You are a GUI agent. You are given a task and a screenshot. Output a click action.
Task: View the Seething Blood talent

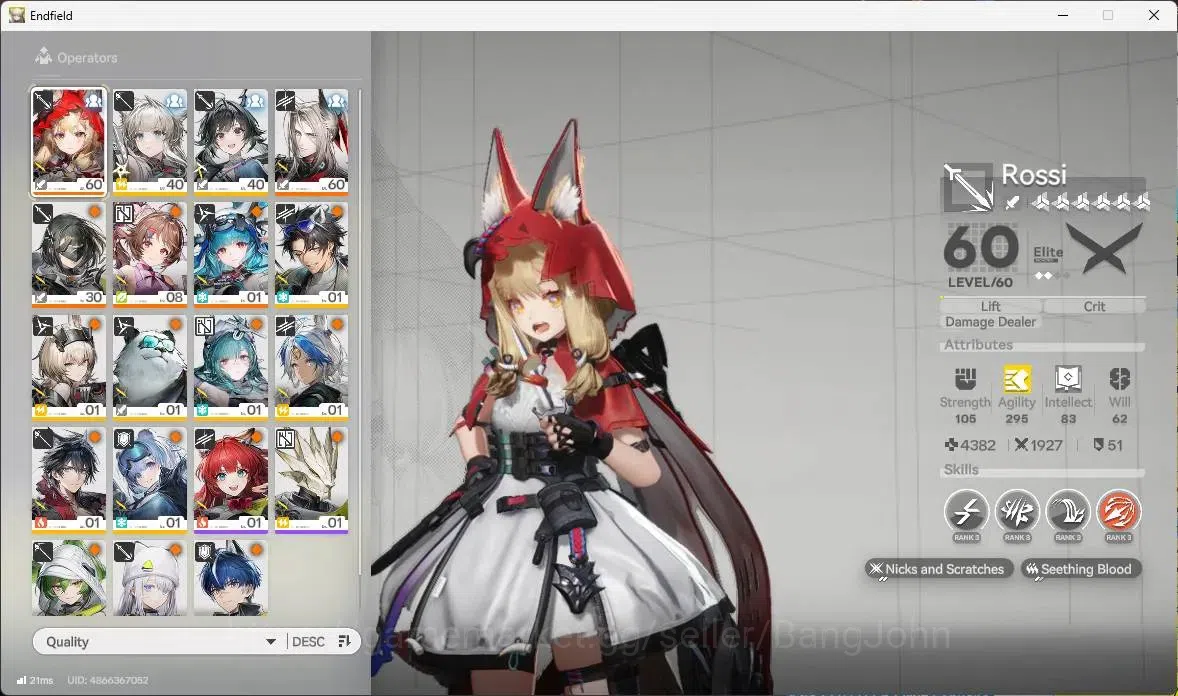[x=1080, y=569]
